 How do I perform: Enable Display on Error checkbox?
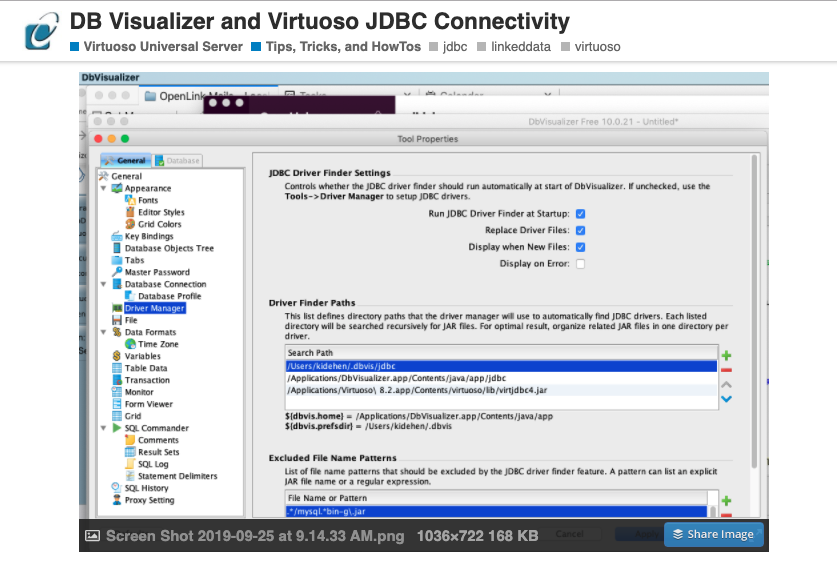580,264
